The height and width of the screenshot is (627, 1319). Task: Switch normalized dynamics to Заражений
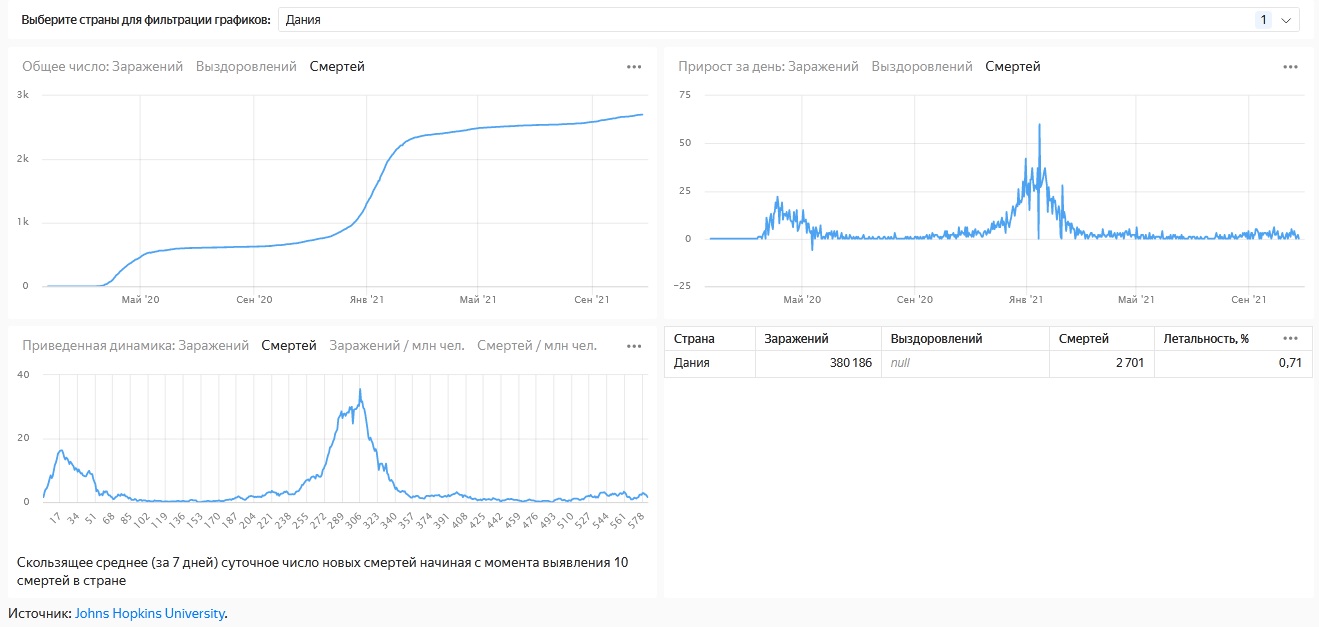pyautogui.click(x=213, y=346)
